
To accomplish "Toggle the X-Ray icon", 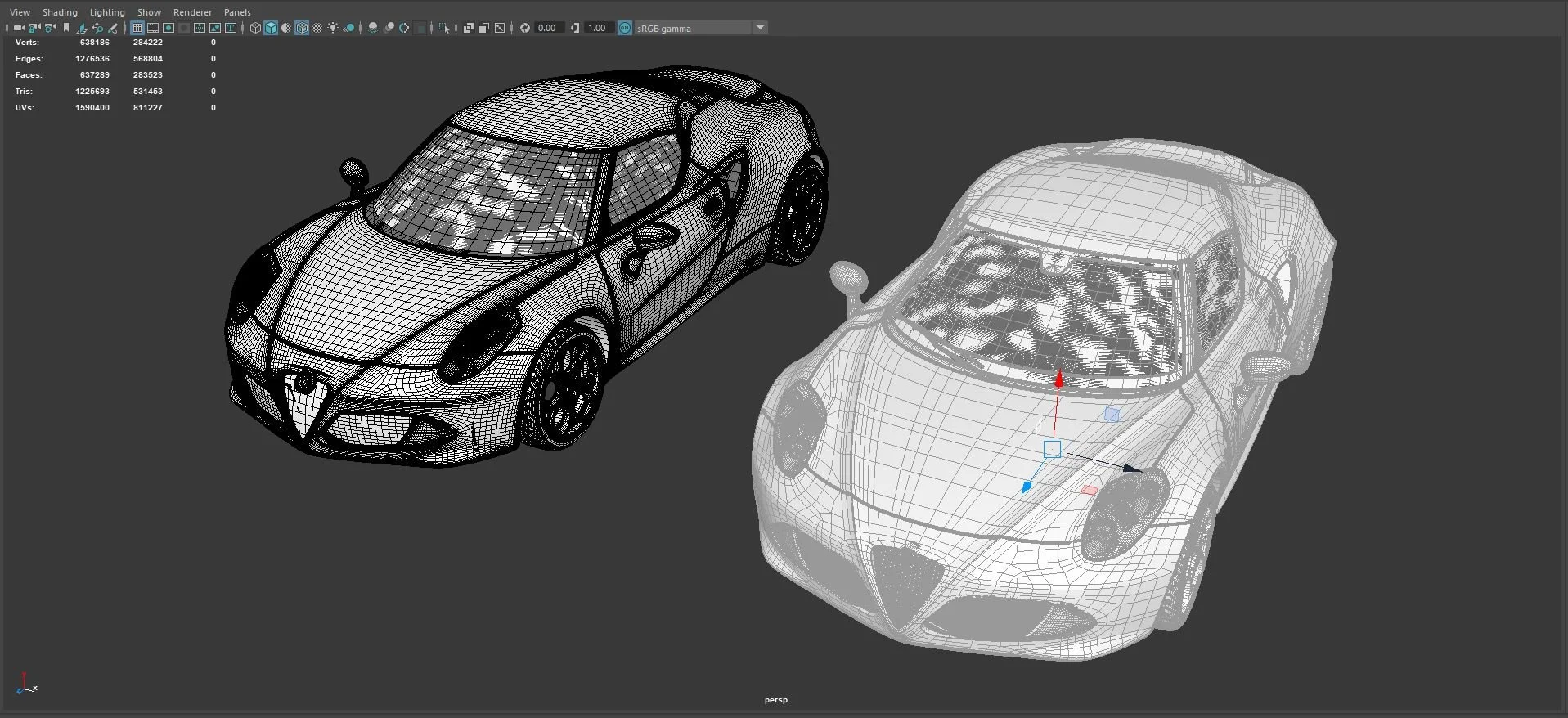I will 469,28.
